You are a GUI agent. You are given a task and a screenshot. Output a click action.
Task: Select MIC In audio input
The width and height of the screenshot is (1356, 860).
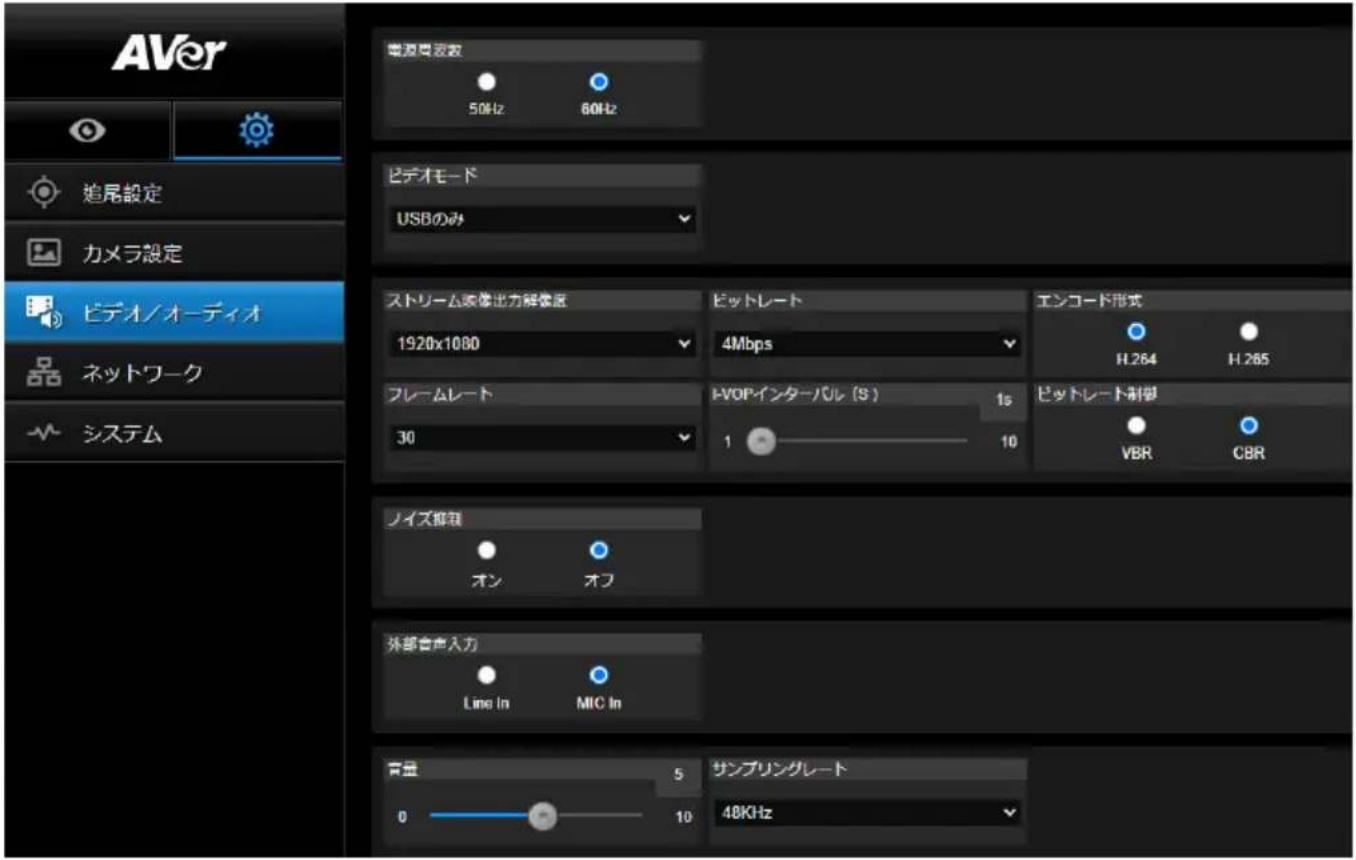click(597, 674)
